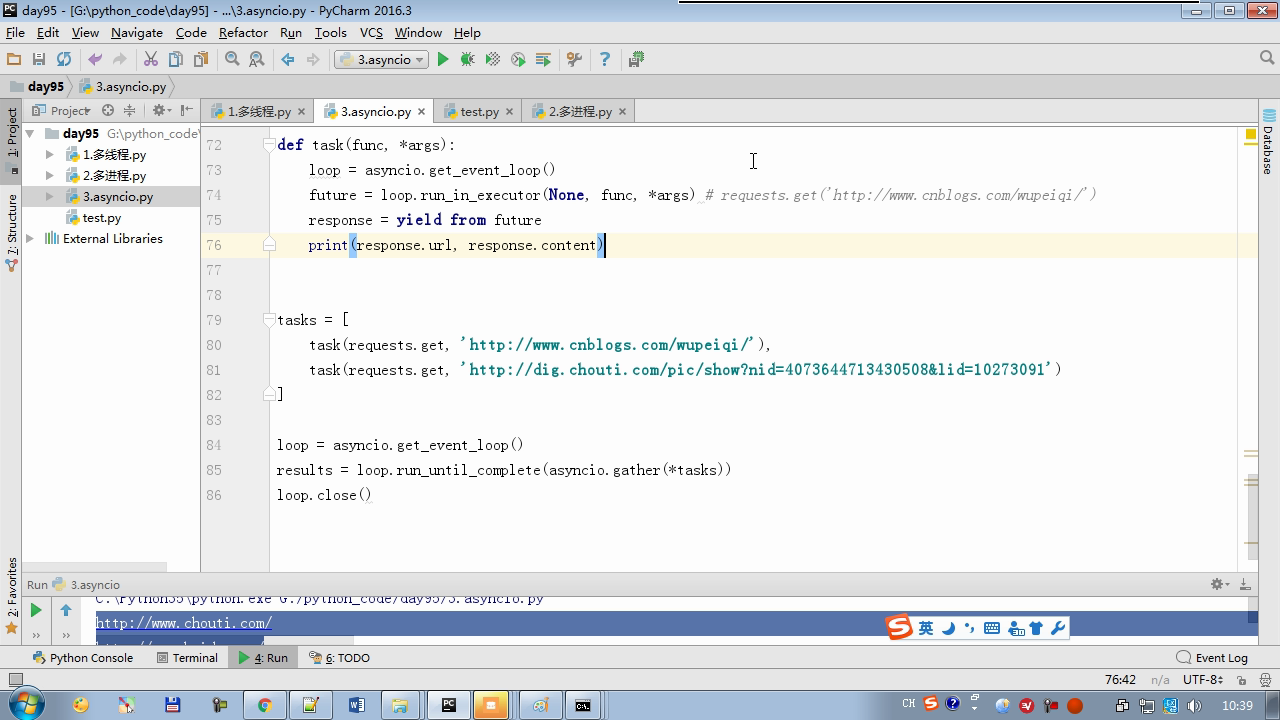The height and width of the screenshot is (720, 1280).
Task: Open the Find magnifier tool in toolbar
Action: click(x=232, y=60)
